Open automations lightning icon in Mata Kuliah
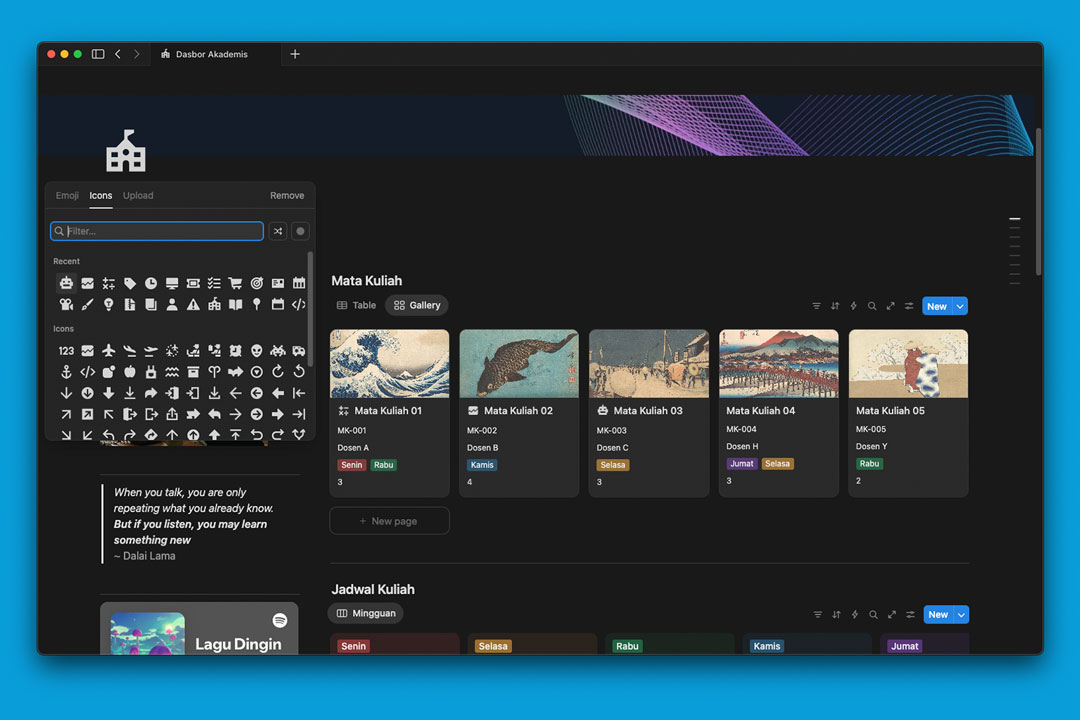The image size is (1080, 720). coord(853,306)
